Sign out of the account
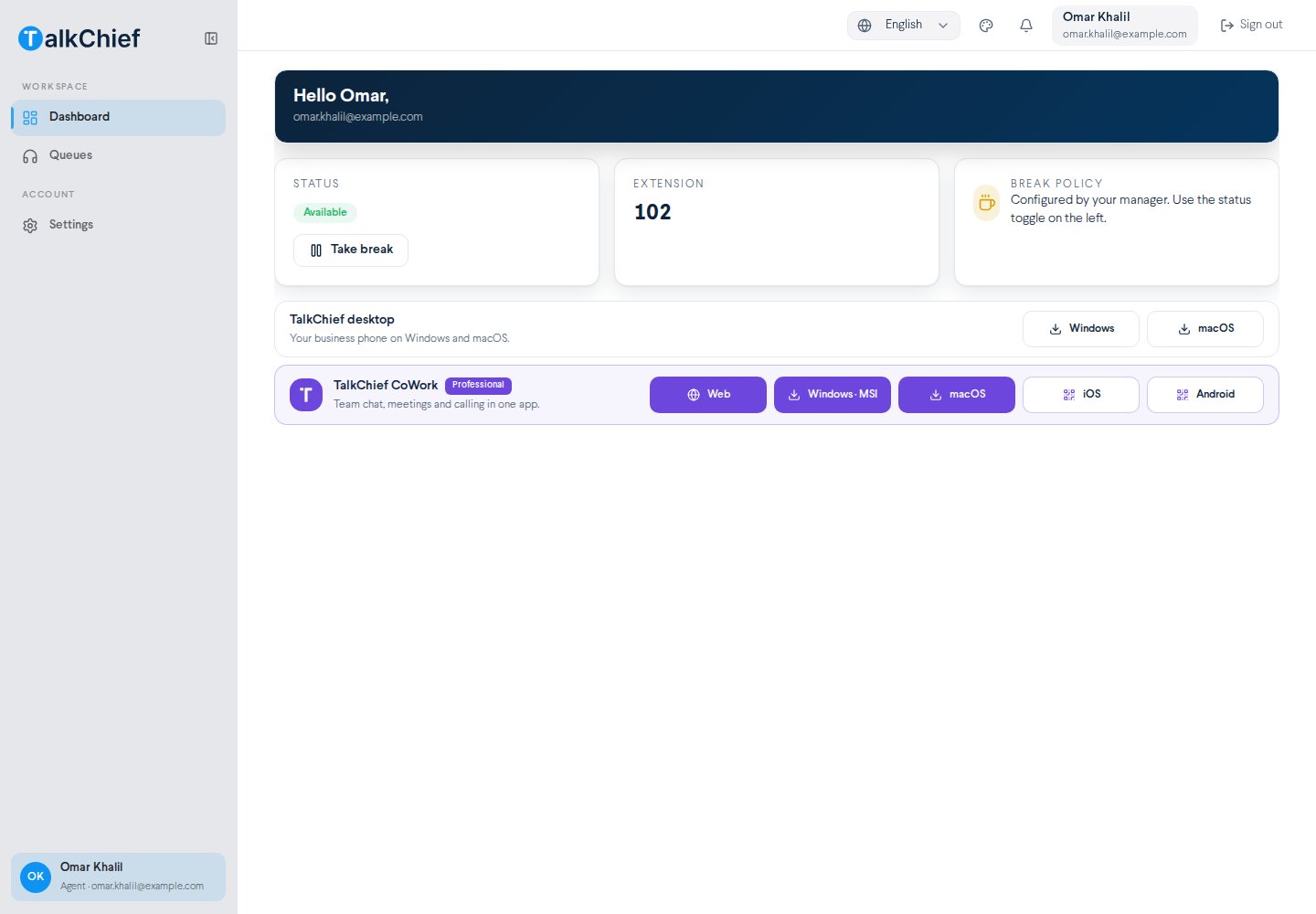This screenshot has width=1316, height=914. tap(1252, 26)
